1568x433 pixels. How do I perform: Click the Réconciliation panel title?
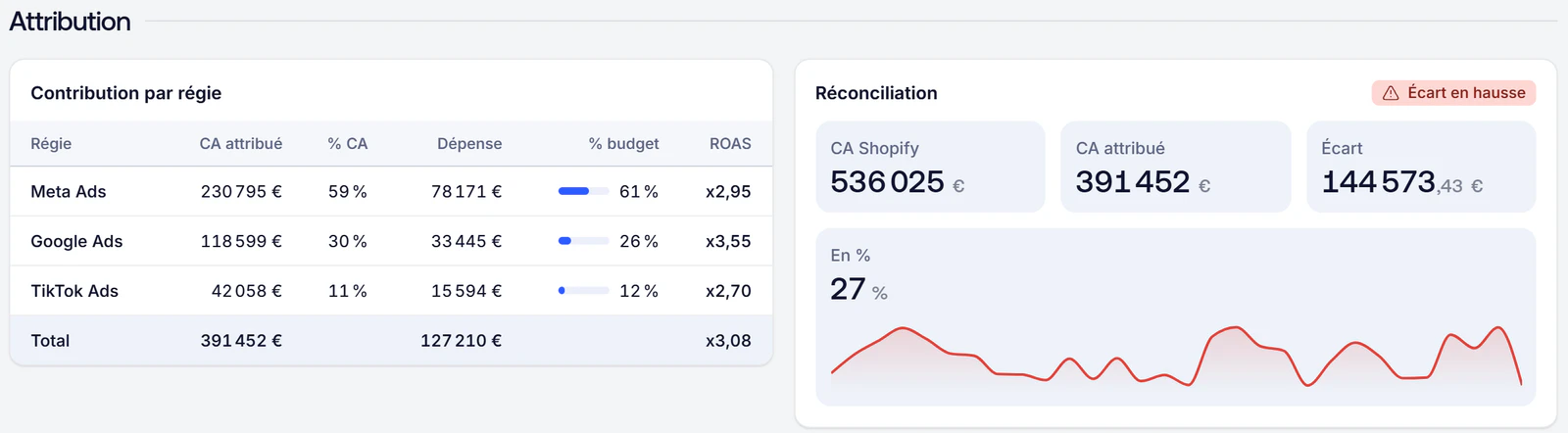pos(876,93)
